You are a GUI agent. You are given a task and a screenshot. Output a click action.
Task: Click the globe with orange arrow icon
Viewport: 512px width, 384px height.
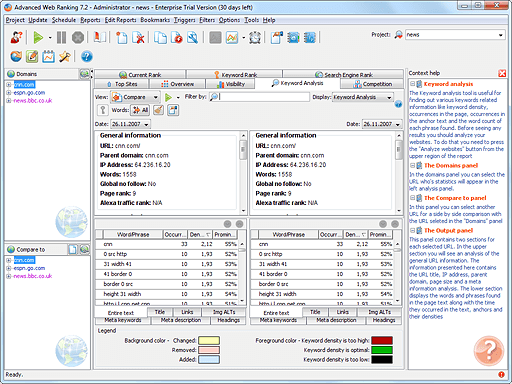pyautogui.click(x=16, y=56)
